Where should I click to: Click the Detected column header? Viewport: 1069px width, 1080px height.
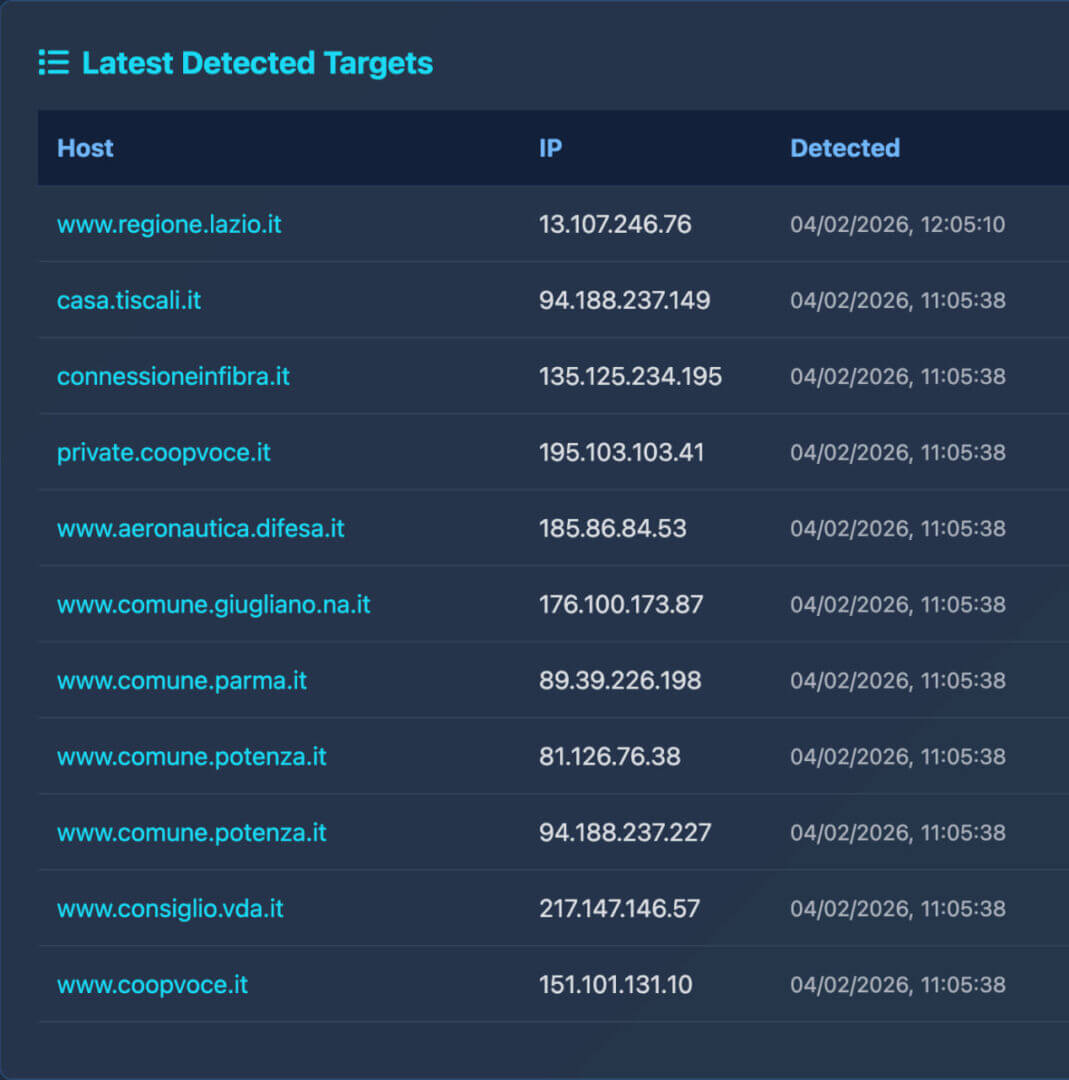click(845, 148)
